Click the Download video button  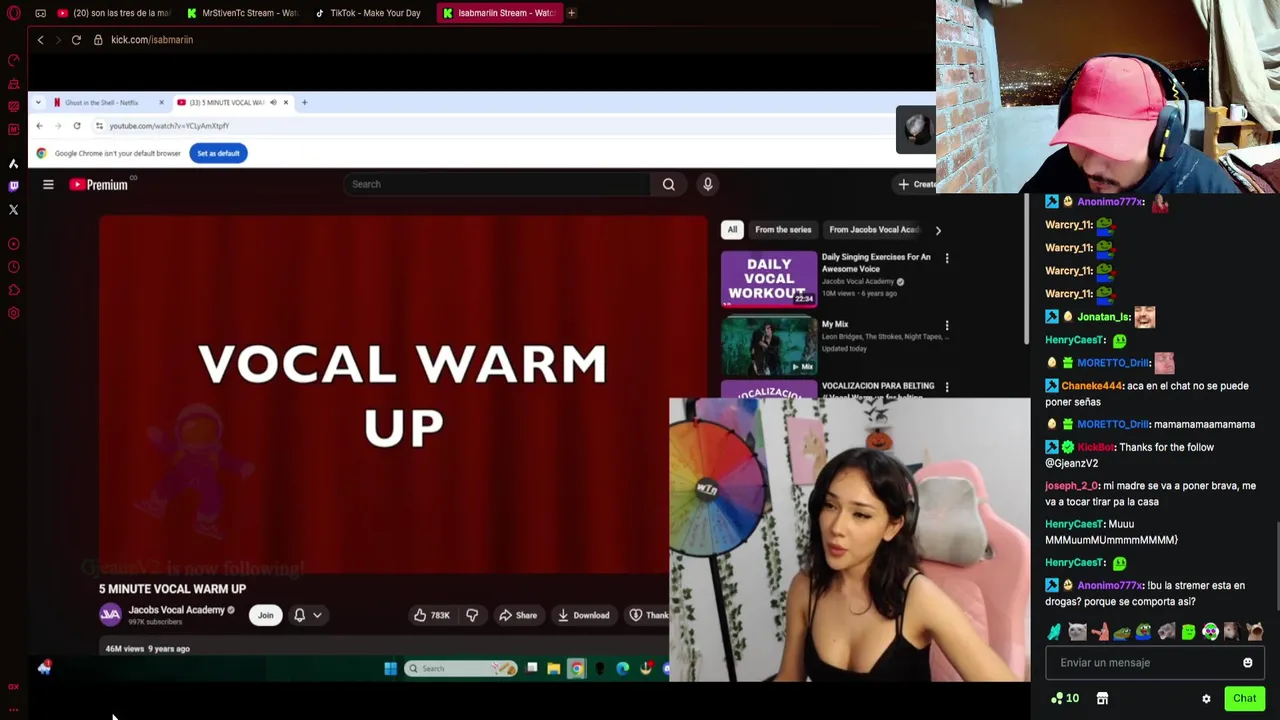[x=584, y=615]
